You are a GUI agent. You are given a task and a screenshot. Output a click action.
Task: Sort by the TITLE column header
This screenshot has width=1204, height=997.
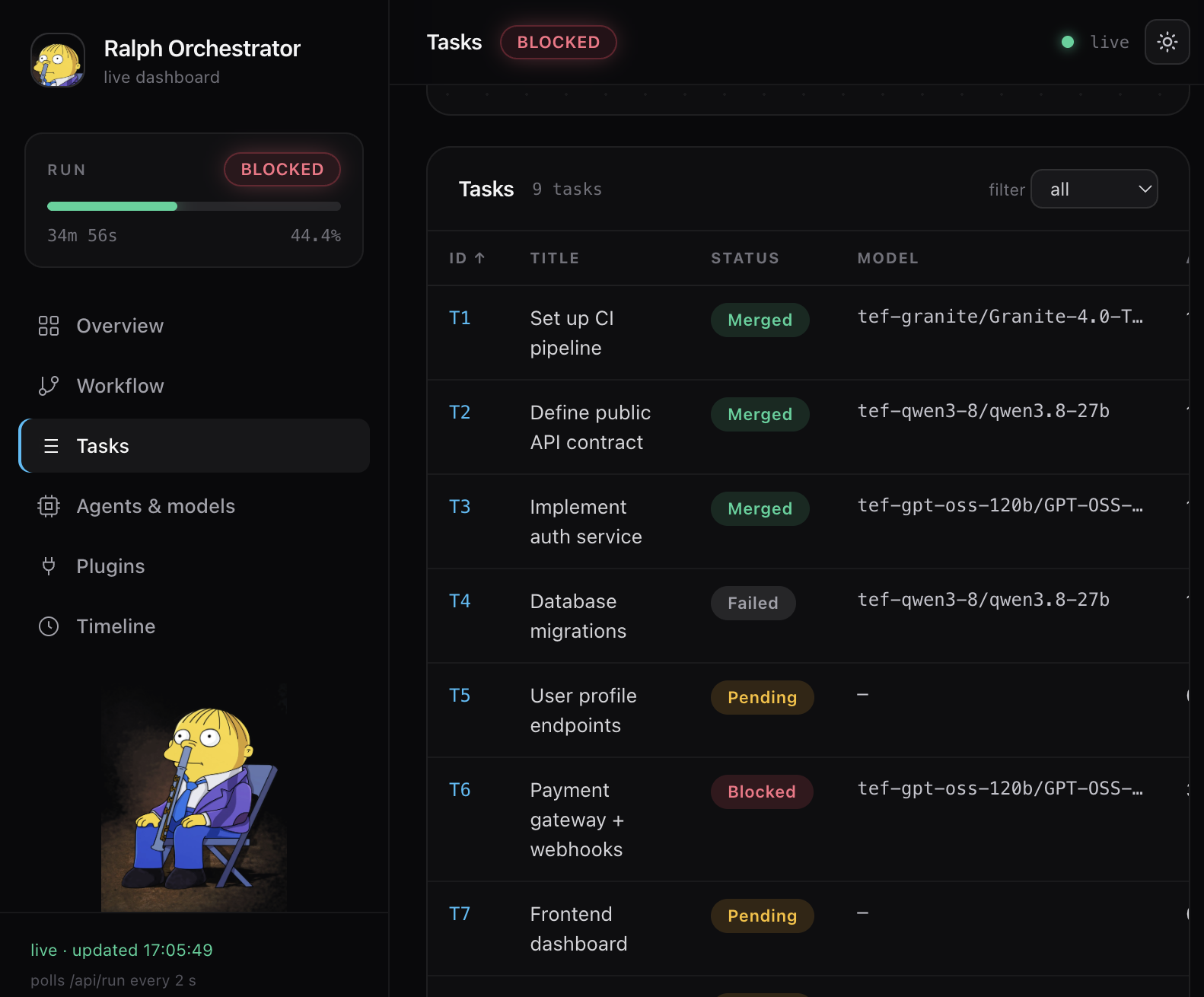(x=555, y=258)
